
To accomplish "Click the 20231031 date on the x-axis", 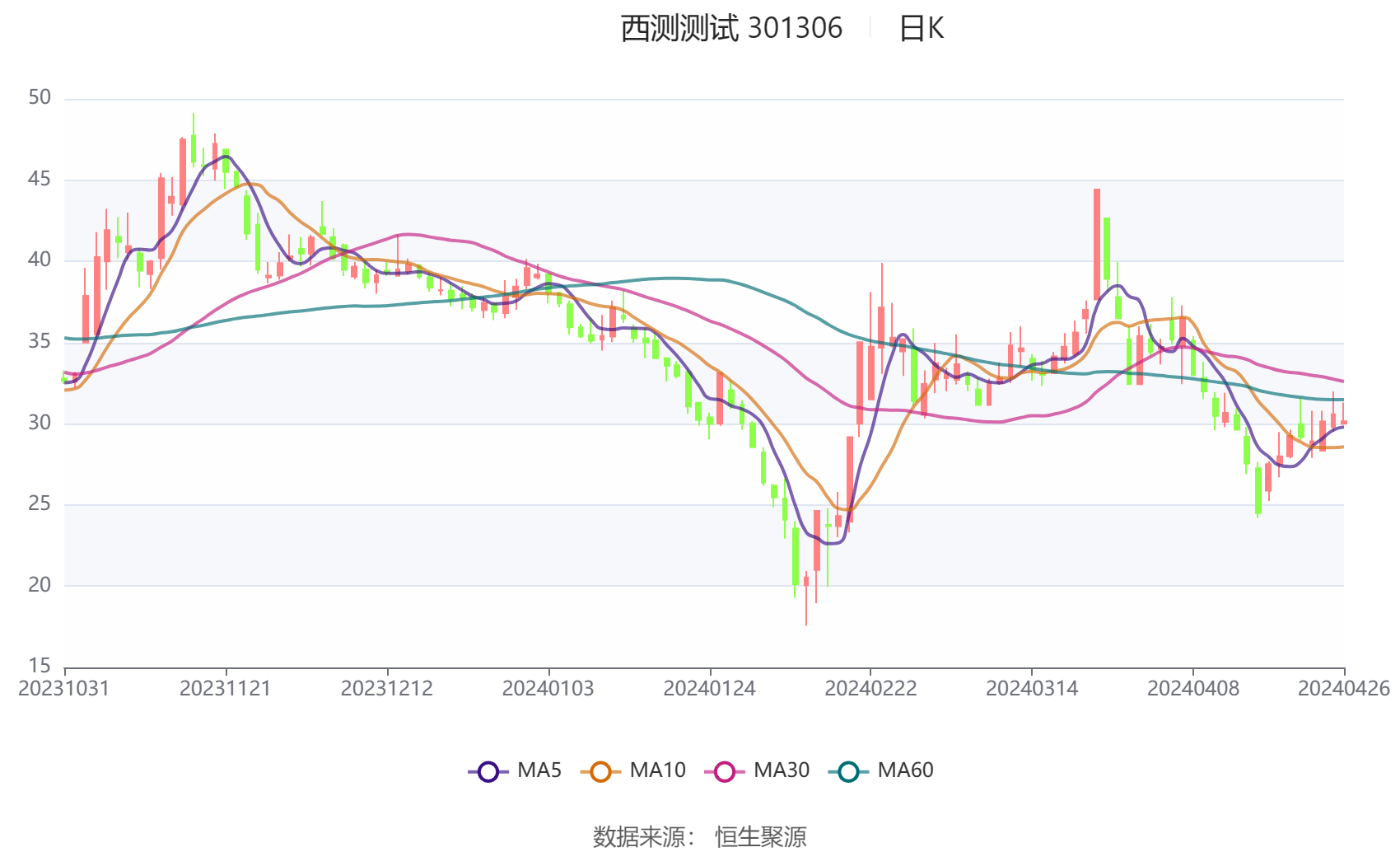I will point(64,689).
